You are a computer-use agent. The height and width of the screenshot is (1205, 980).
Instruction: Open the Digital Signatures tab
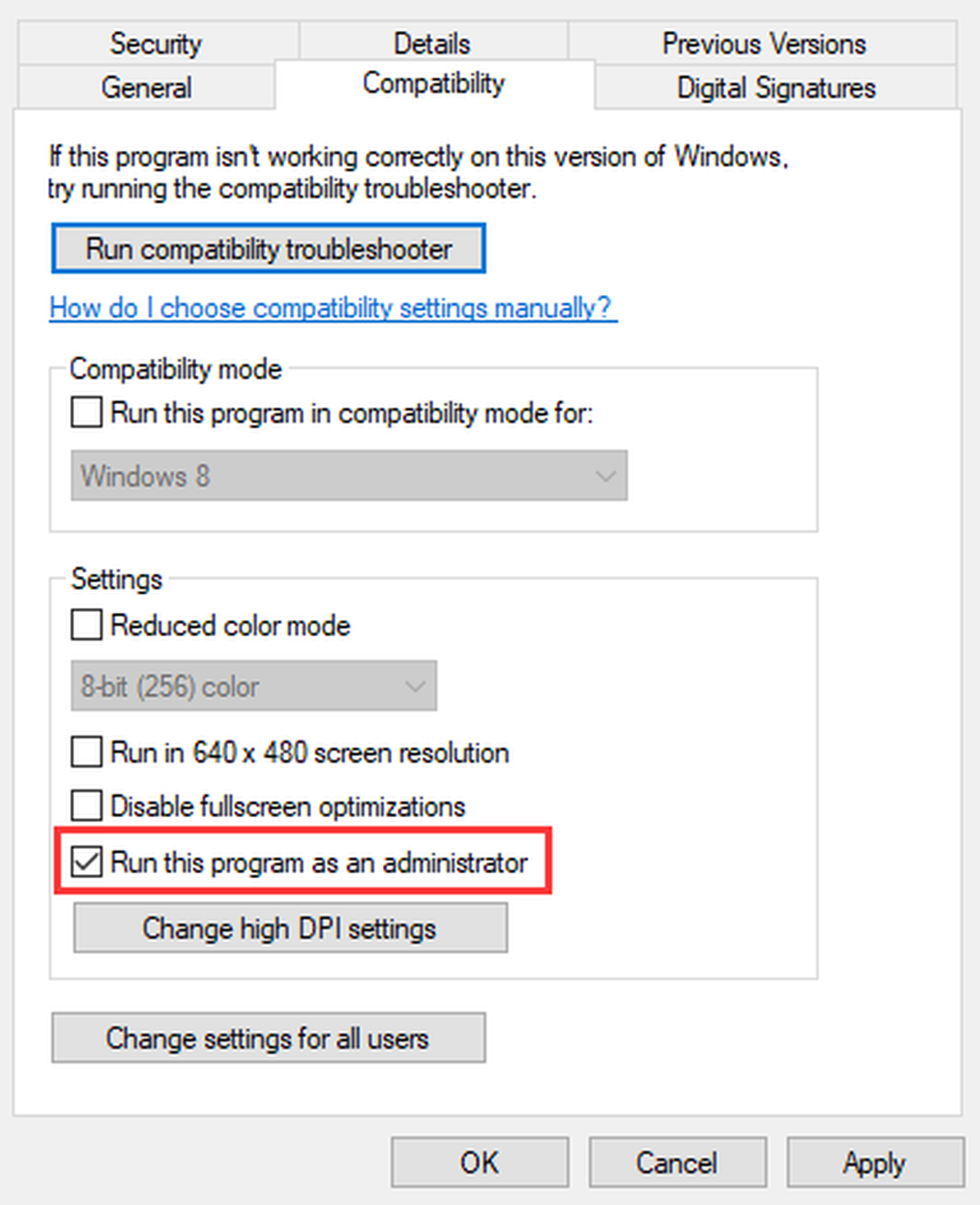pos(776,87)
